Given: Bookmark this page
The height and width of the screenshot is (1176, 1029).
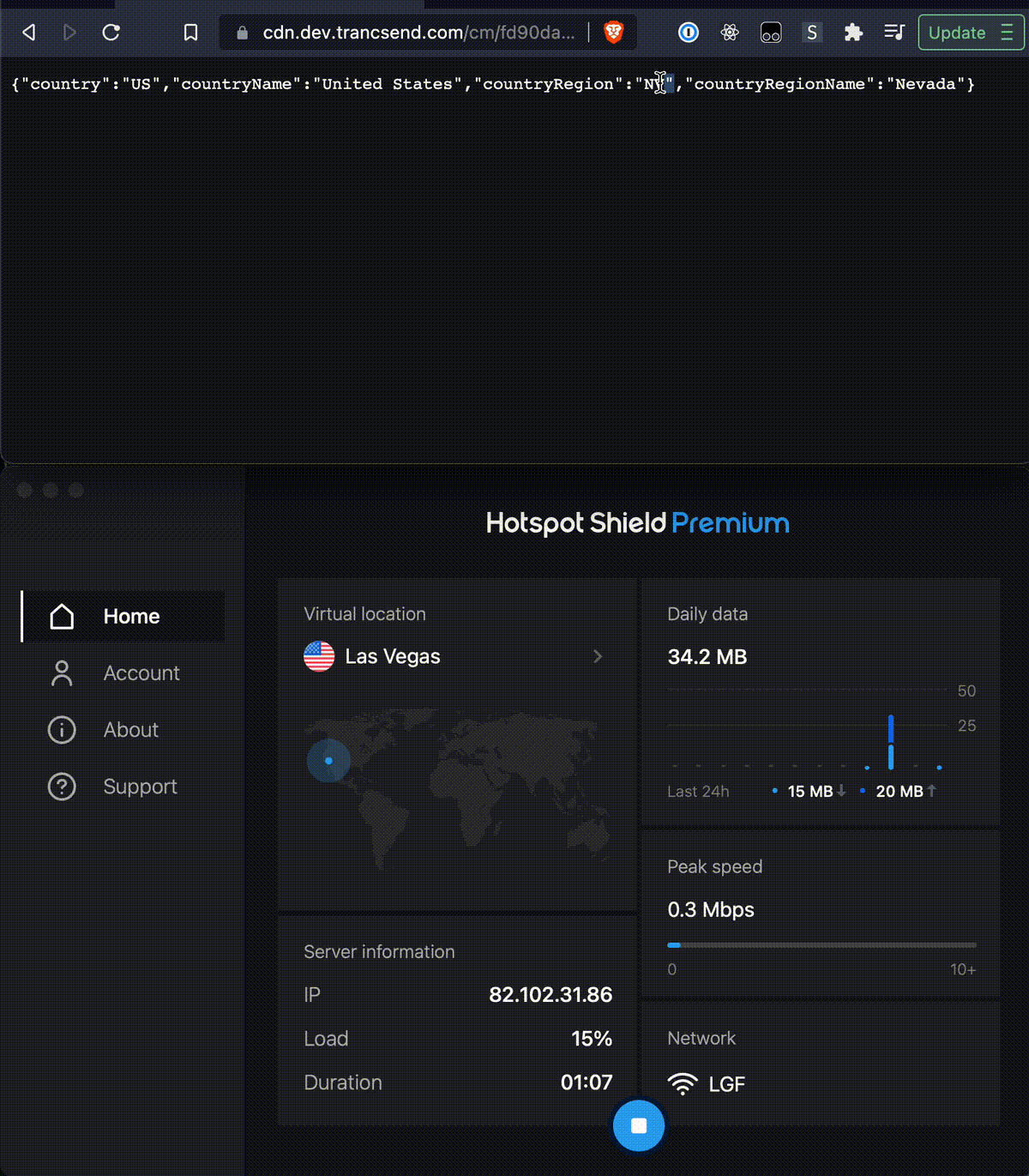Looking at the screenshot, I should pyautogui.click(x=190, y=33).
